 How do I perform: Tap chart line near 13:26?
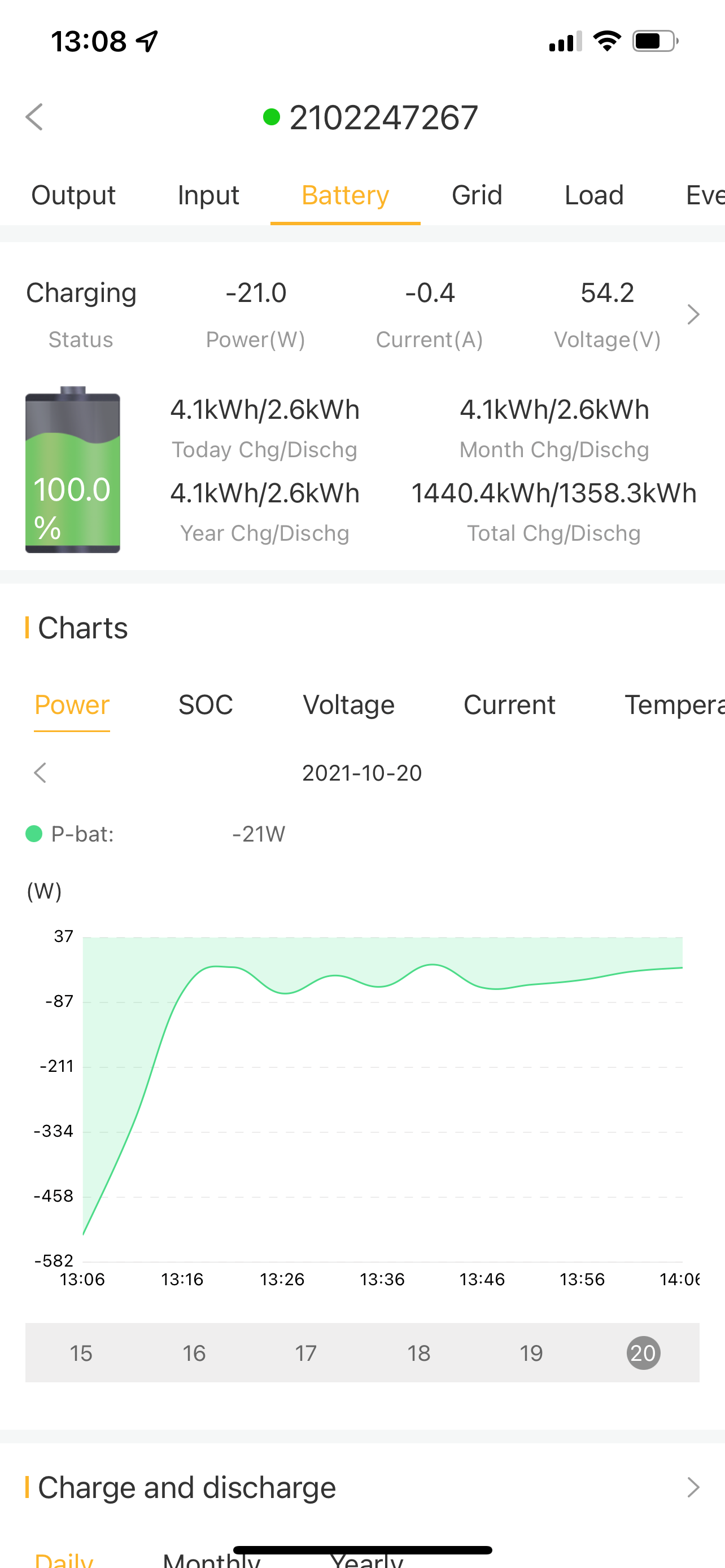click(x=282, y=993)
